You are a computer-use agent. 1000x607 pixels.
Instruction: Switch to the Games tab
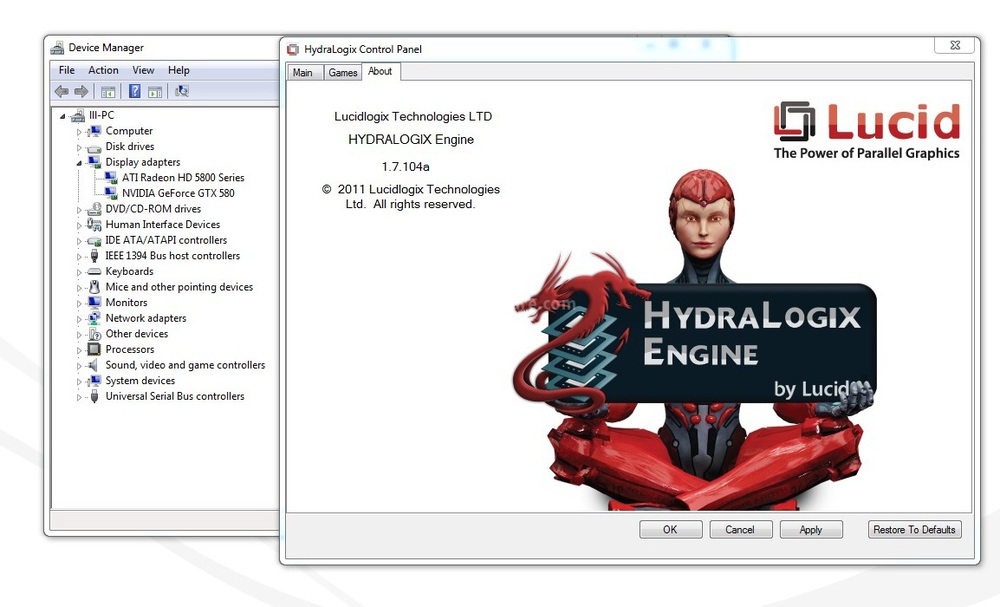tap(342, 73)
